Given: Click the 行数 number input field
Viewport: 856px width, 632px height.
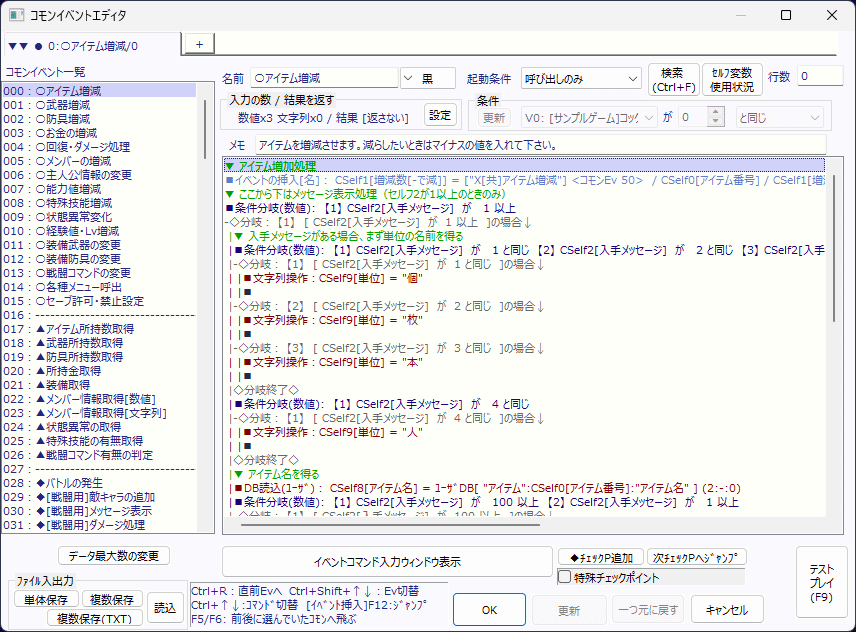Looking at the screenshot, I should click(x=820, y=77).
